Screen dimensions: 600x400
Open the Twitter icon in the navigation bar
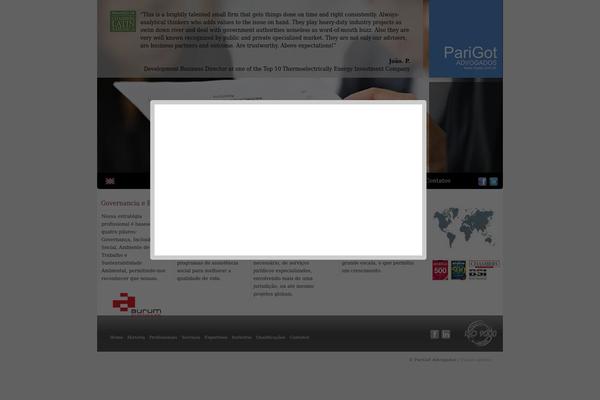click(x=494, y=181)
